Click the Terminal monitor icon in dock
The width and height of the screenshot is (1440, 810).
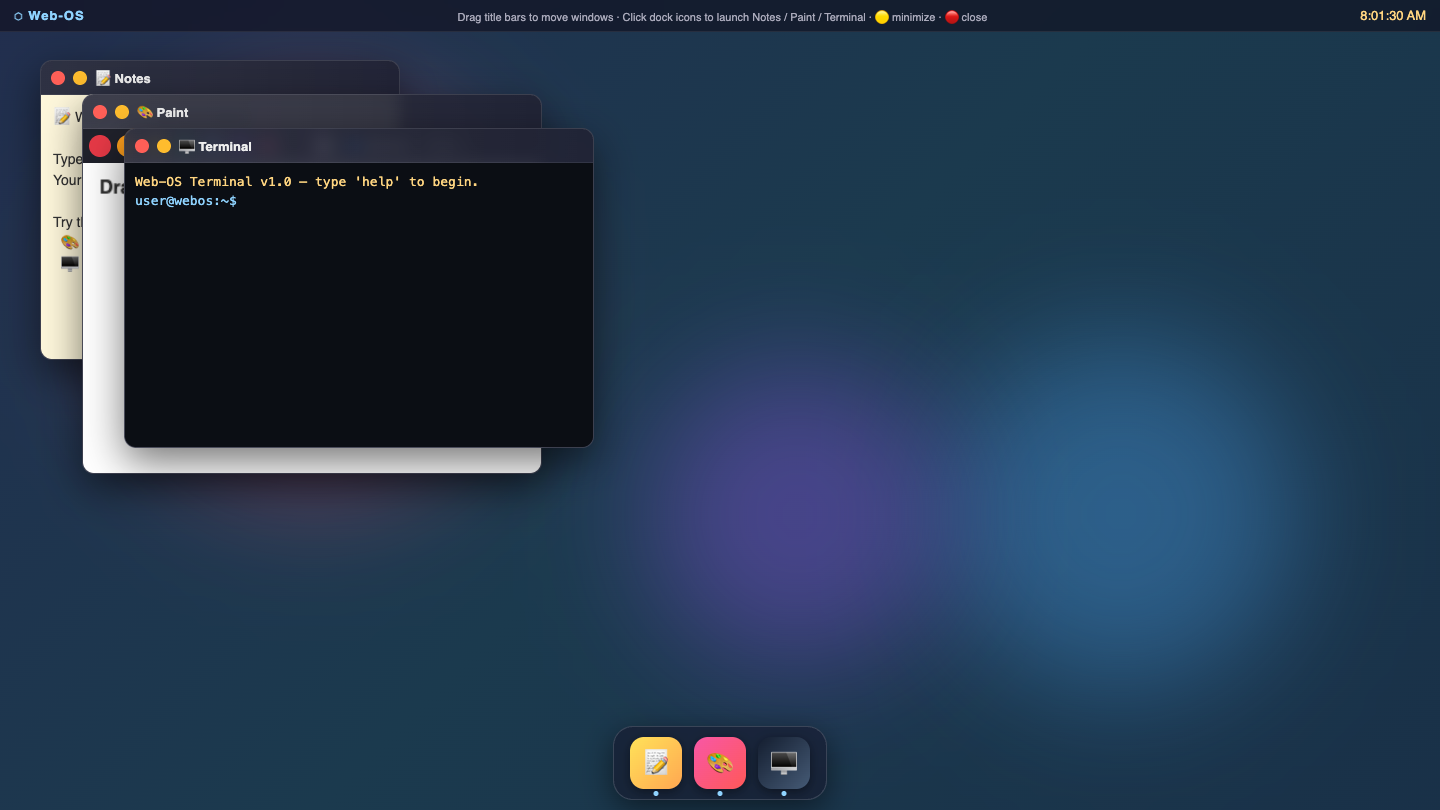pos(784,763)
